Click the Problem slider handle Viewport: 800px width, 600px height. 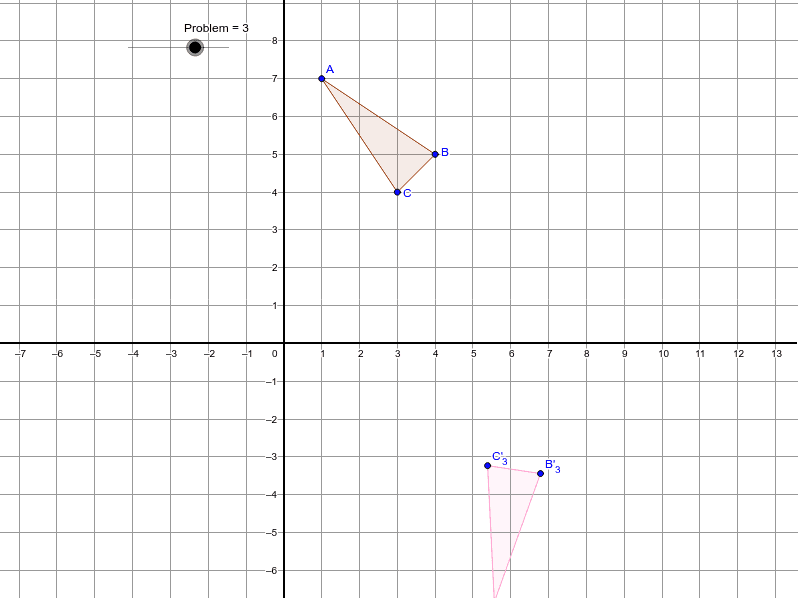pos(195,47)
